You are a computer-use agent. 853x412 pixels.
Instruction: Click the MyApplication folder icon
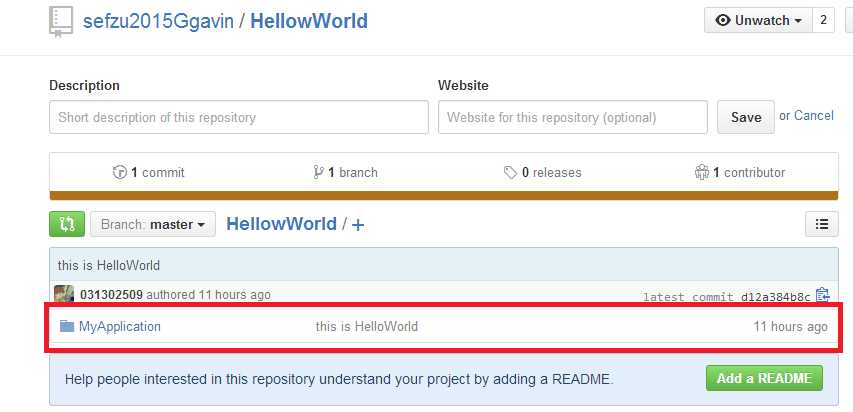coord(67,327)
